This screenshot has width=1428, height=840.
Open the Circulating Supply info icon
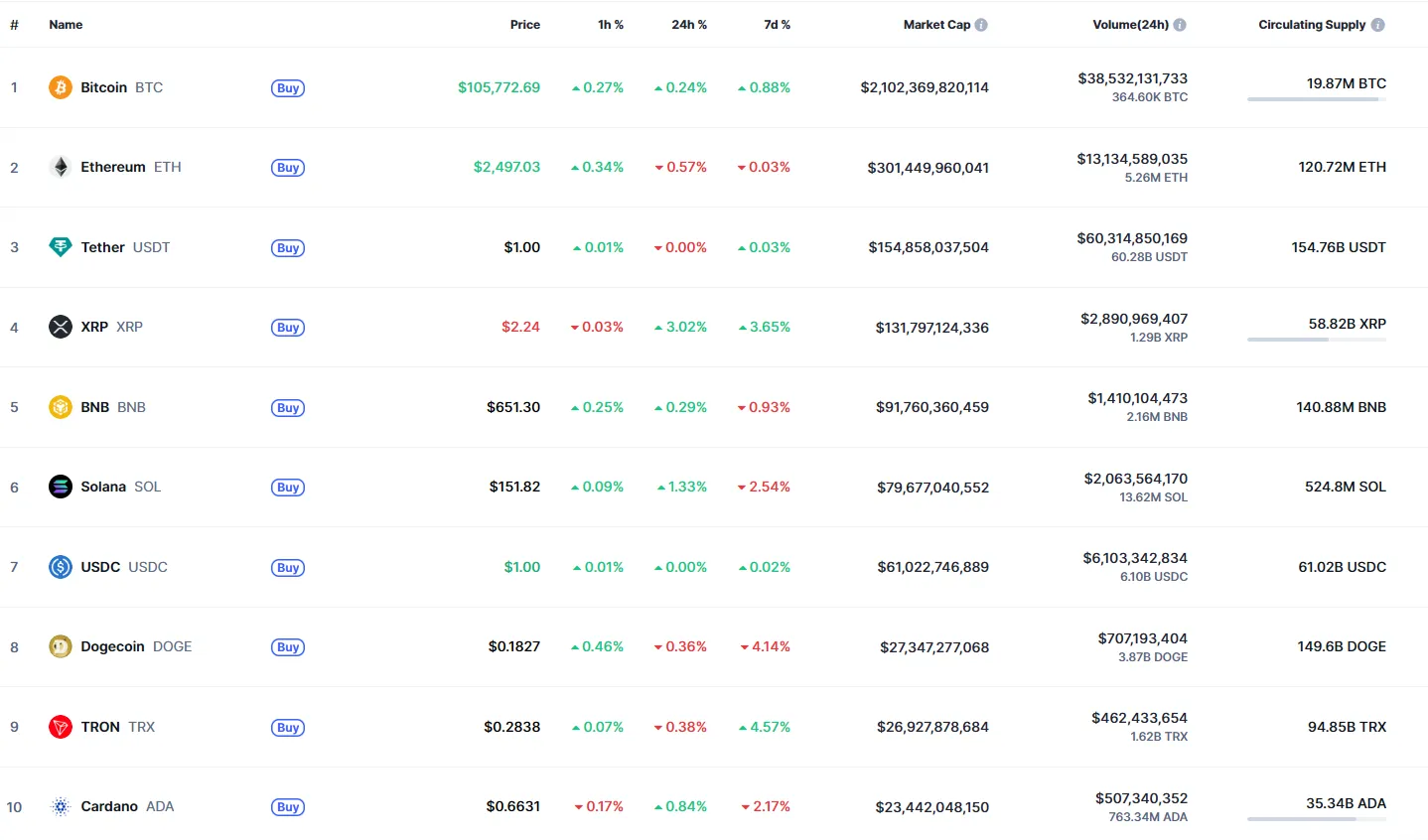(1377, 25)
